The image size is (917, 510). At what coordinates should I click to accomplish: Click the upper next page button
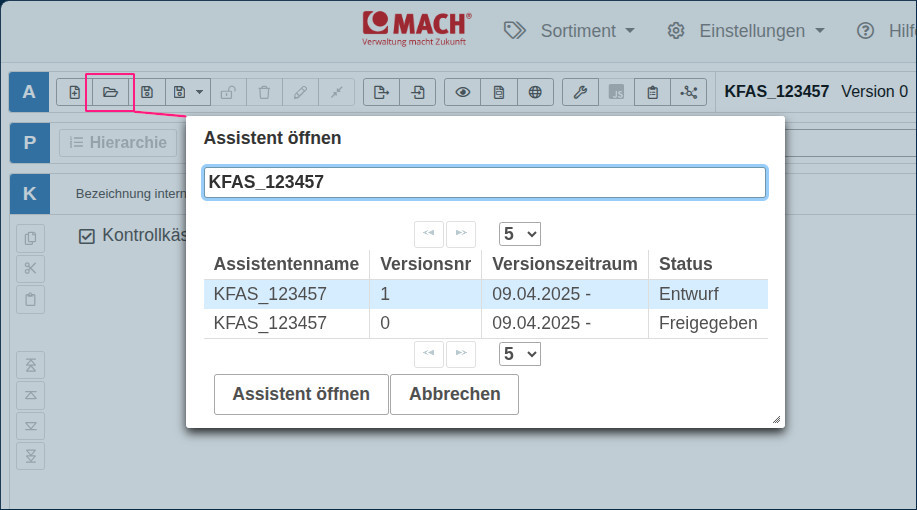461,234
